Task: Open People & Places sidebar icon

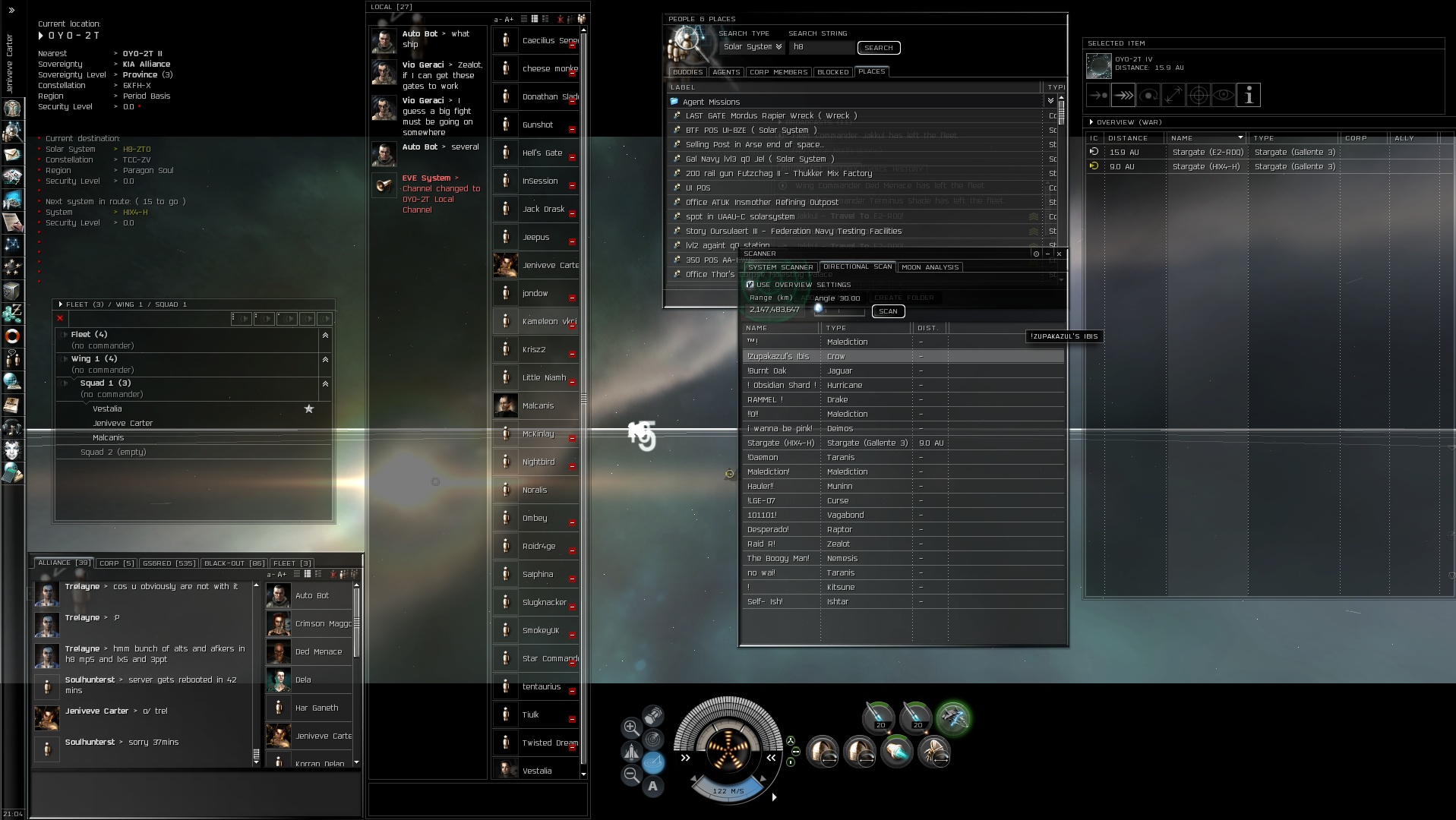Action: (12, 131)
